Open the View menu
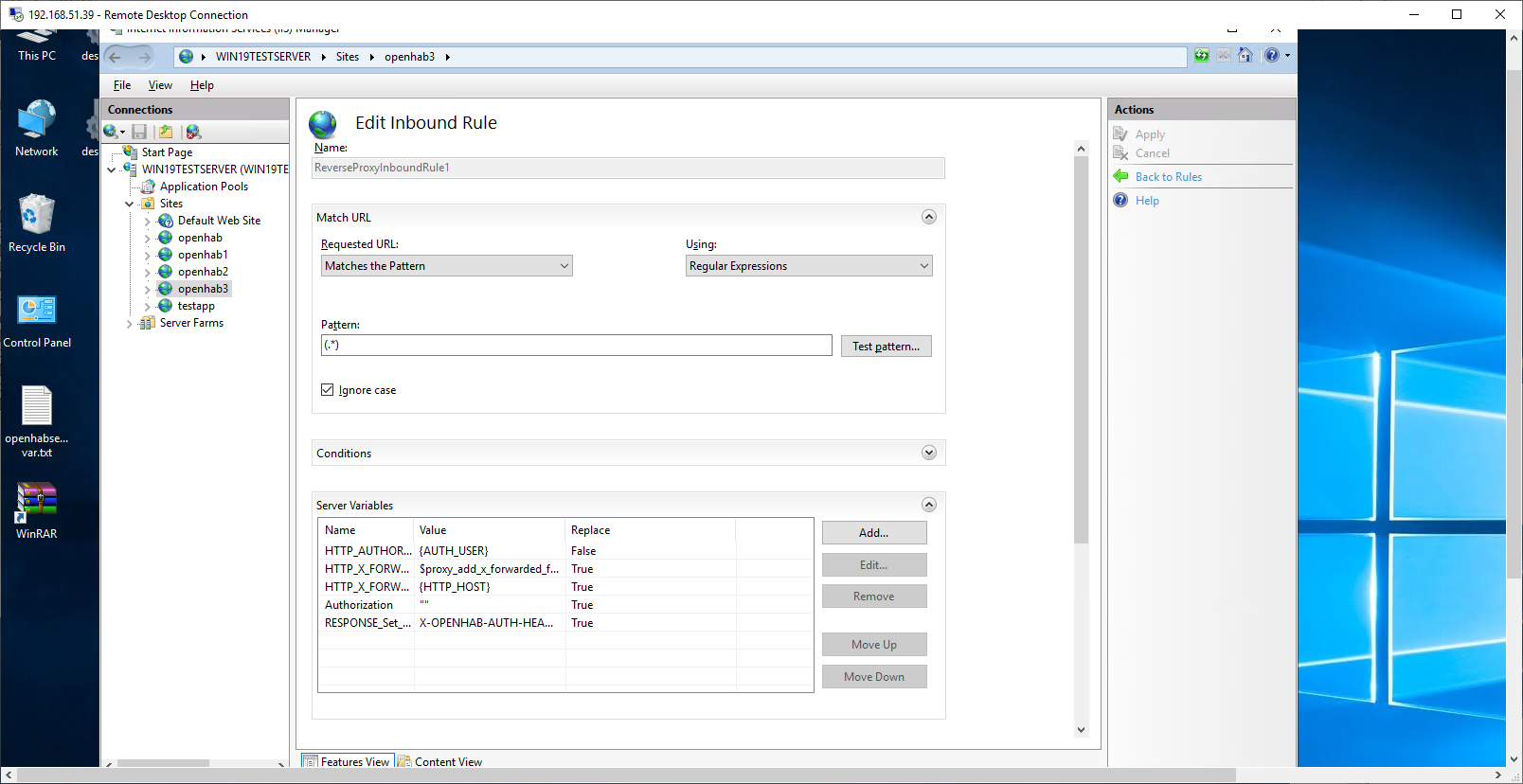This screenshot has width=1523, height=784. (160, 85)
